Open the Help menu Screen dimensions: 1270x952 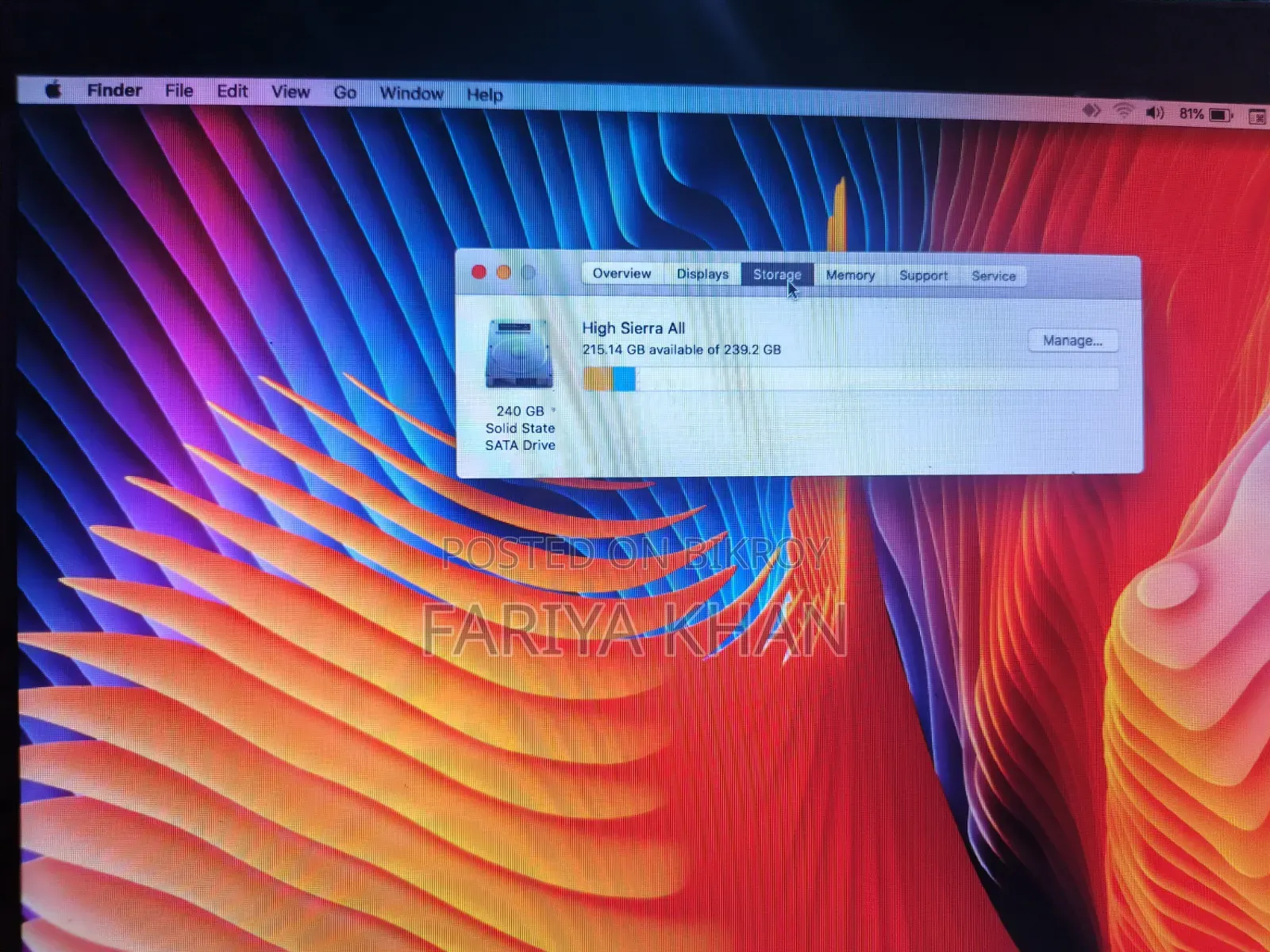pos(484,94)
